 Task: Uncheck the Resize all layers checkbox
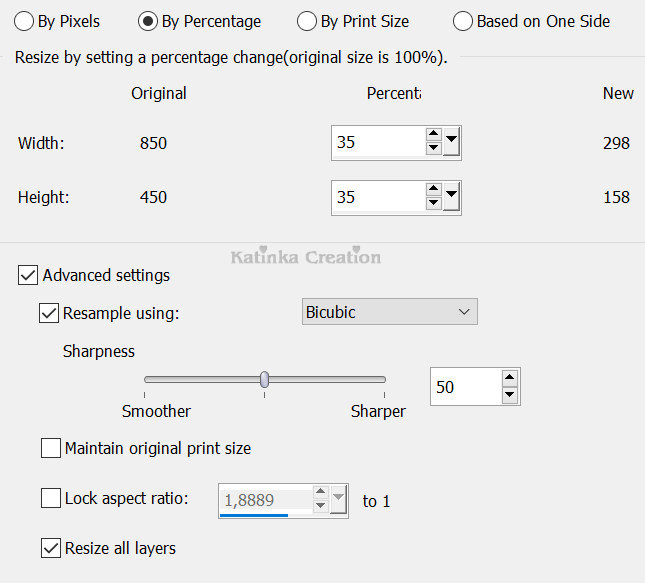[51, 548]
